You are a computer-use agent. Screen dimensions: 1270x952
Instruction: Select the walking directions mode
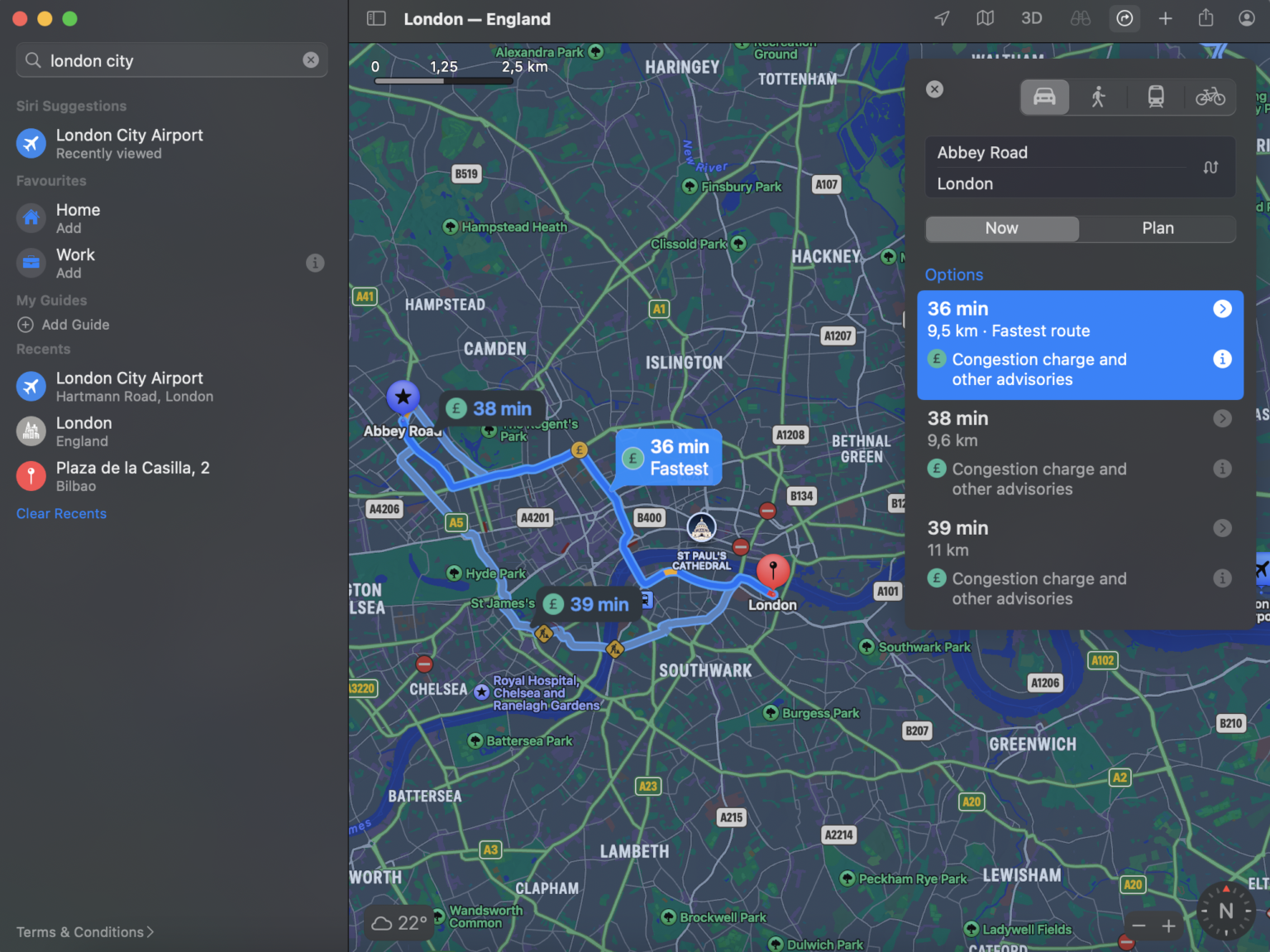(x=1100, y=97)
